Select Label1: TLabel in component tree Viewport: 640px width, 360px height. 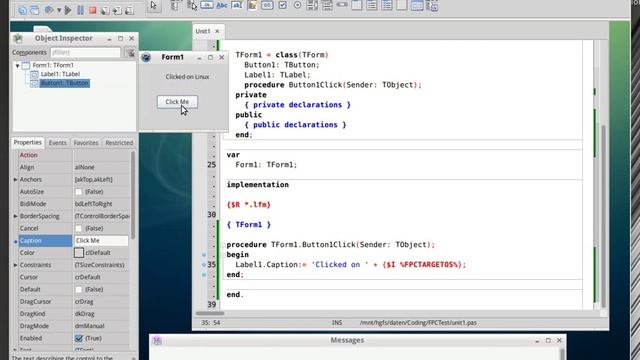[x=60, y=74]
